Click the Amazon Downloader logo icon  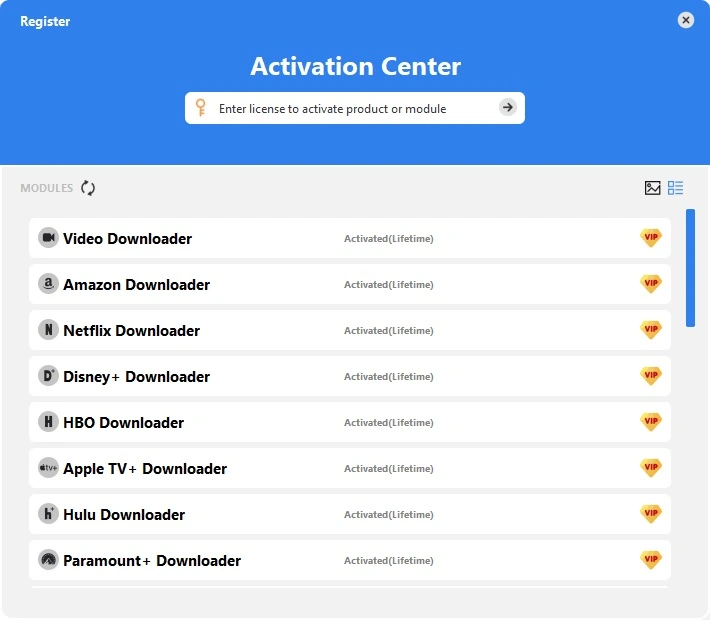tap(48, 284)
